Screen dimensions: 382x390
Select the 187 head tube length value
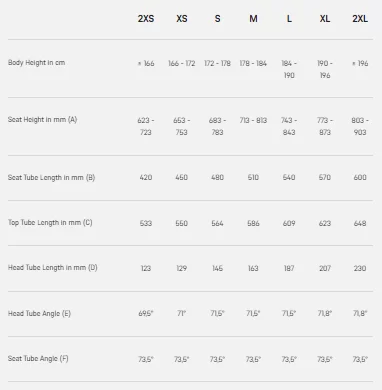point(289,268)
